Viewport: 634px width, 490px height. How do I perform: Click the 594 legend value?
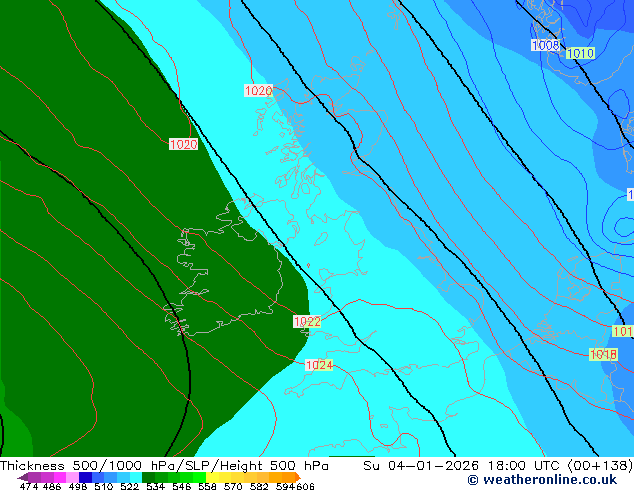285,486
